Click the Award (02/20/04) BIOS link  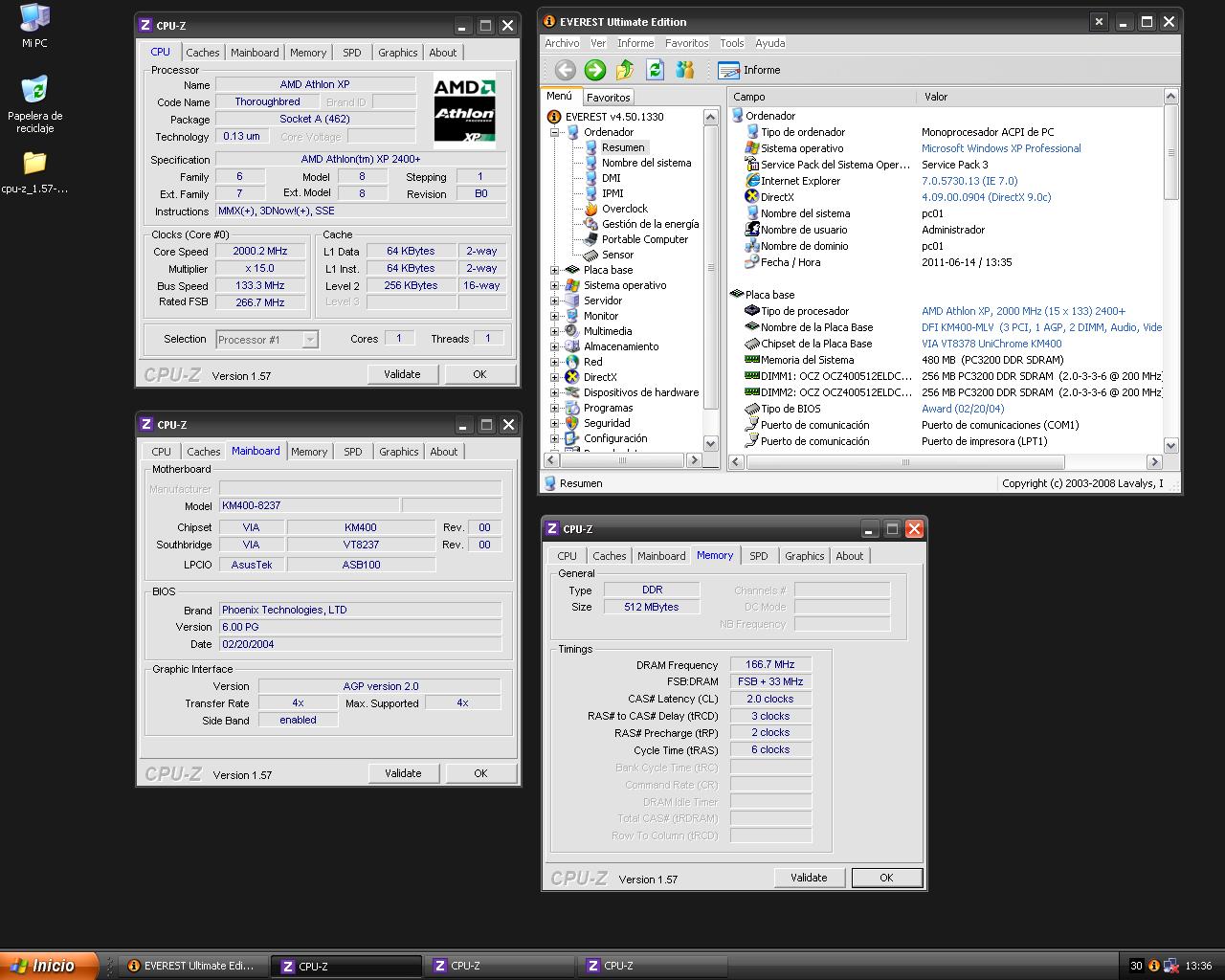pos(963,409)
